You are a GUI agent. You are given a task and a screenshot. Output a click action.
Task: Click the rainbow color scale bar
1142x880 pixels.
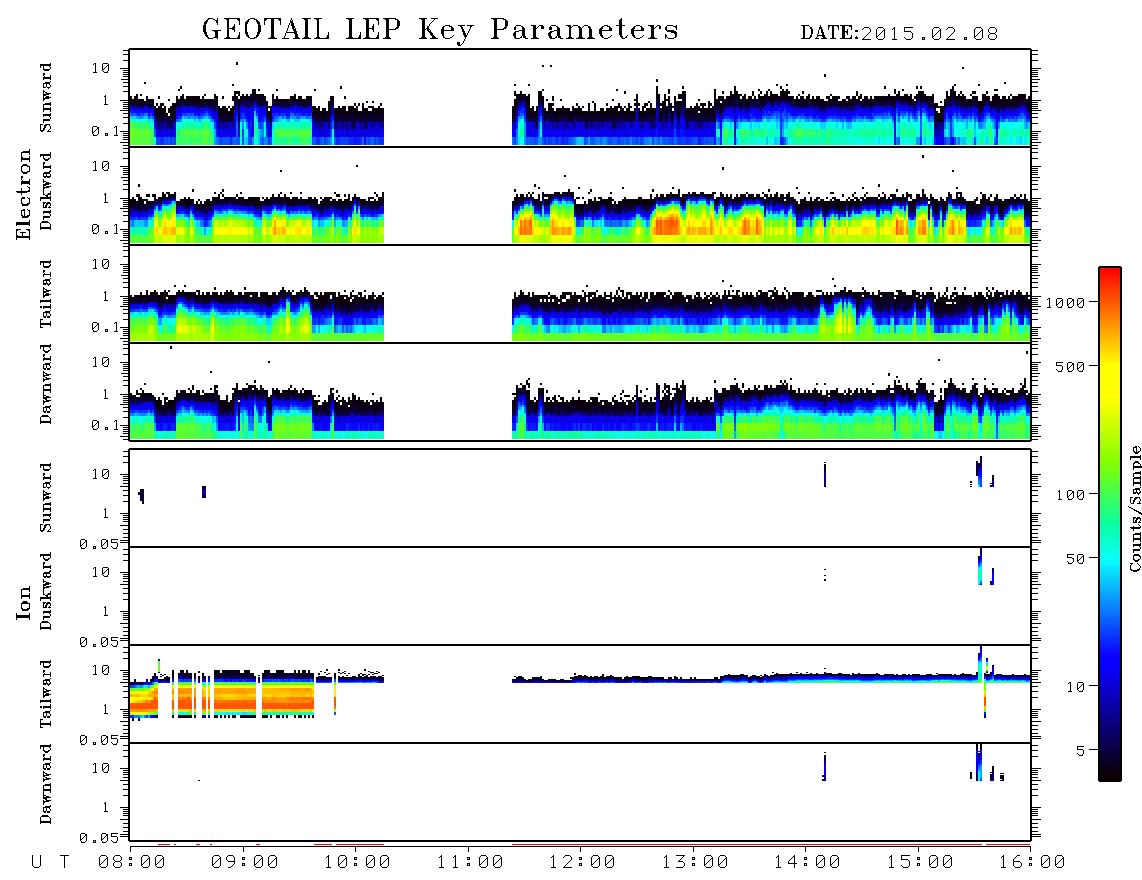coord(1110,524)
